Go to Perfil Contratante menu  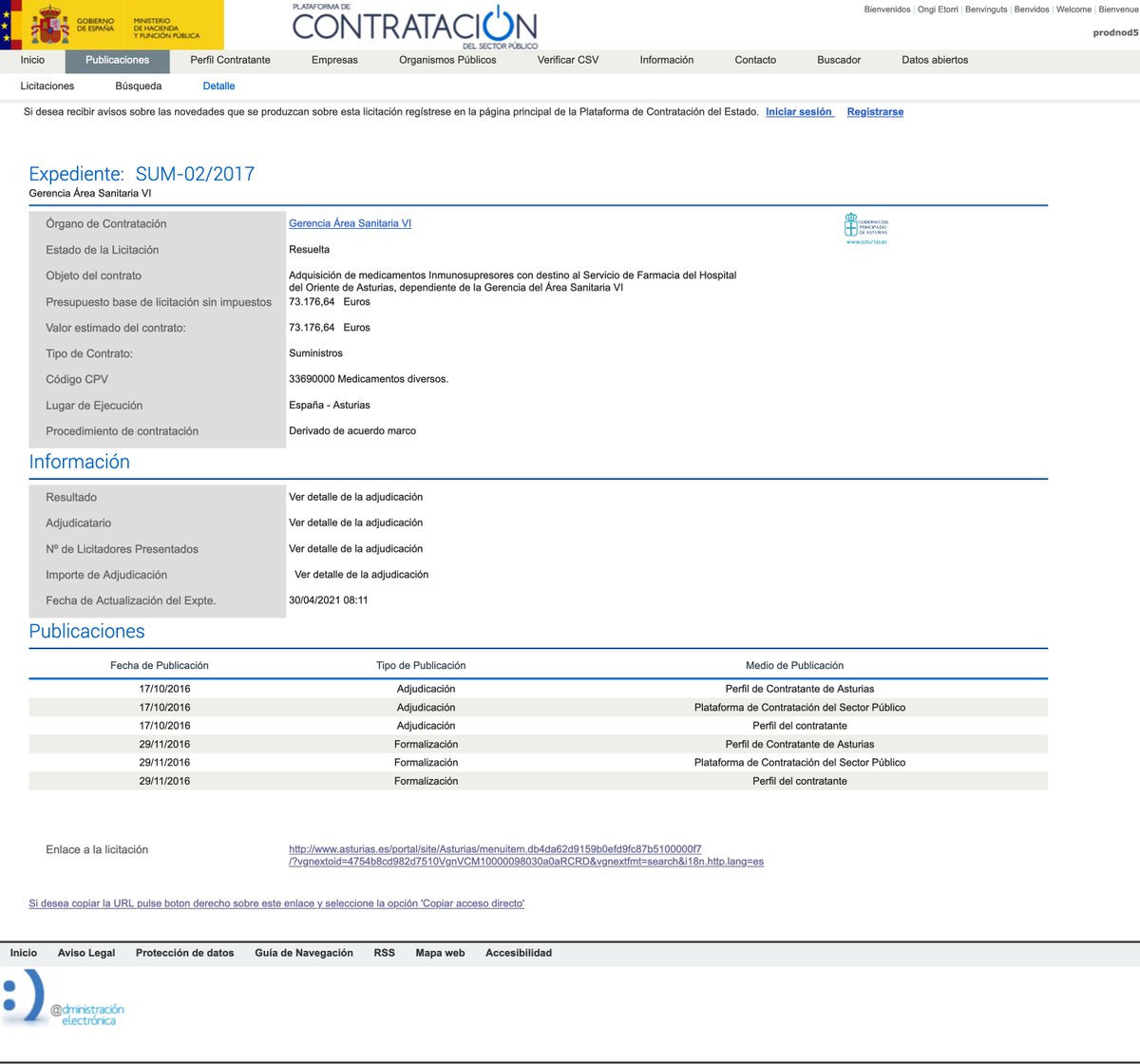click(230, 60)
